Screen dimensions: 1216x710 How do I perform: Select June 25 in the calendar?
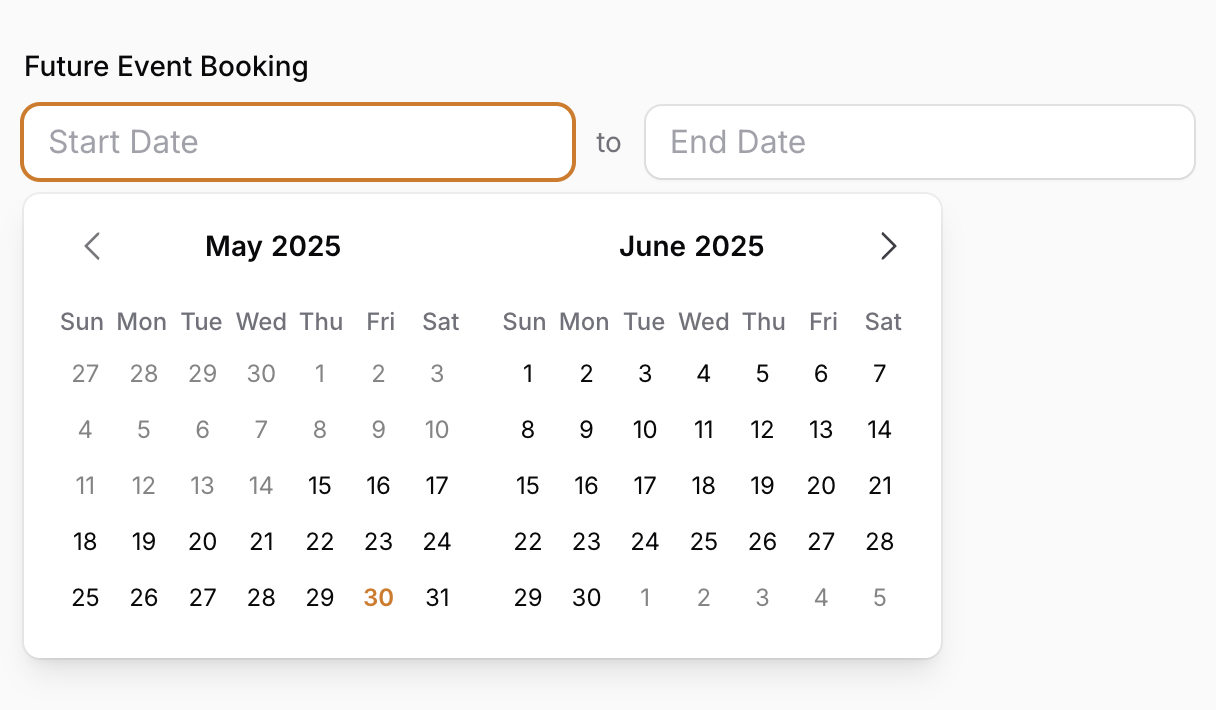704,542
